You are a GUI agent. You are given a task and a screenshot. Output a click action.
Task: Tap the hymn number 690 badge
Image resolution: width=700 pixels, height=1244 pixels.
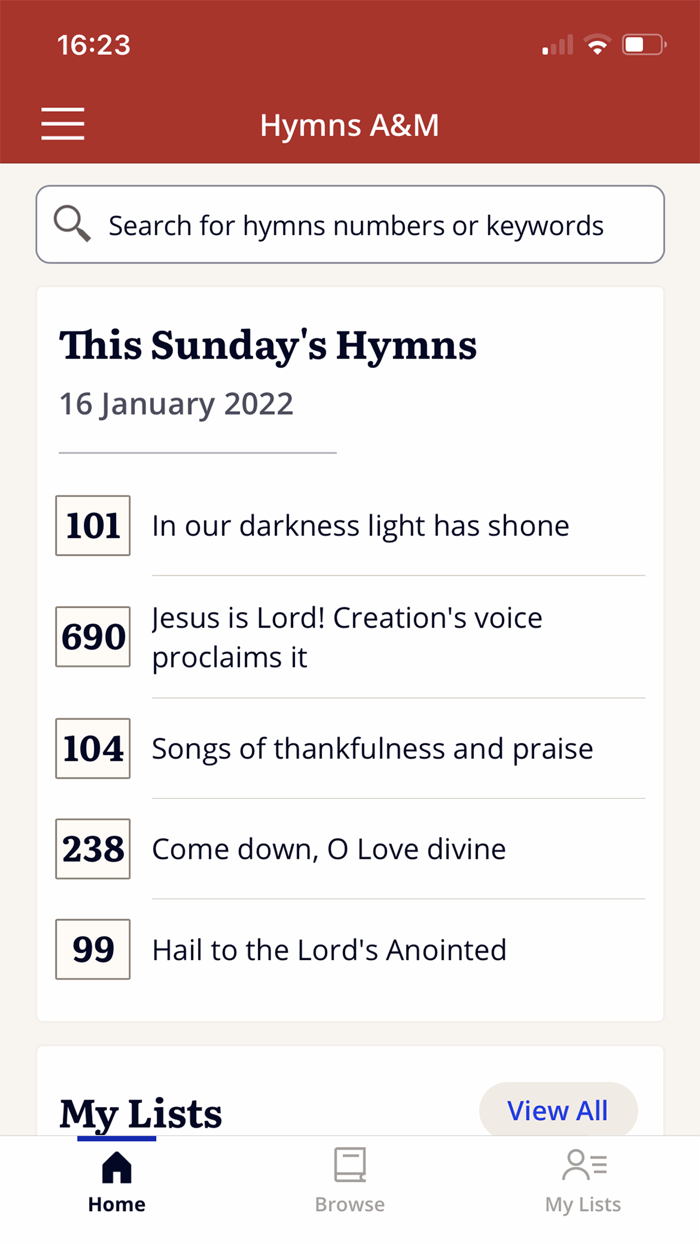[92, 637]
